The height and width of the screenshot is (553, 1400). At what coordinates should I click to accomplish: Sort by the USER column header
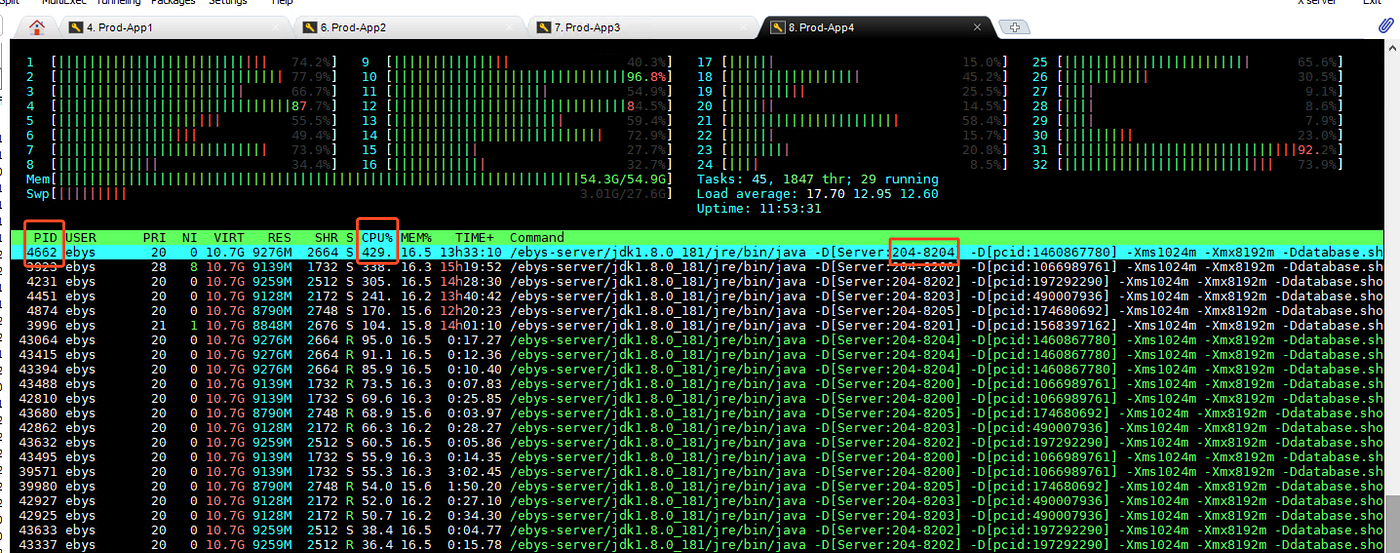81,237
